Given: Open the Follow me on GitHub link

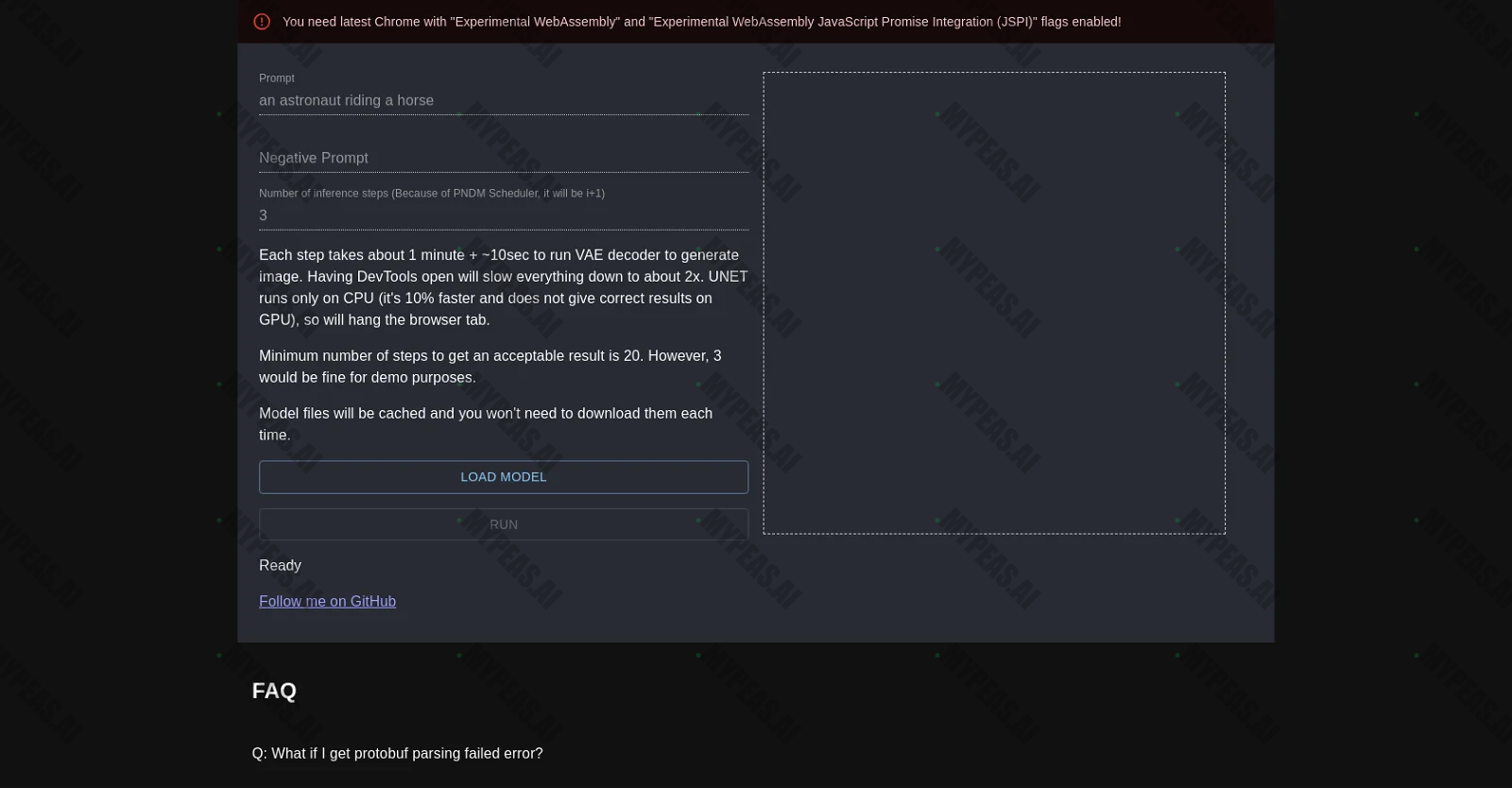Looking at the screenshot, I should (327, 601).
